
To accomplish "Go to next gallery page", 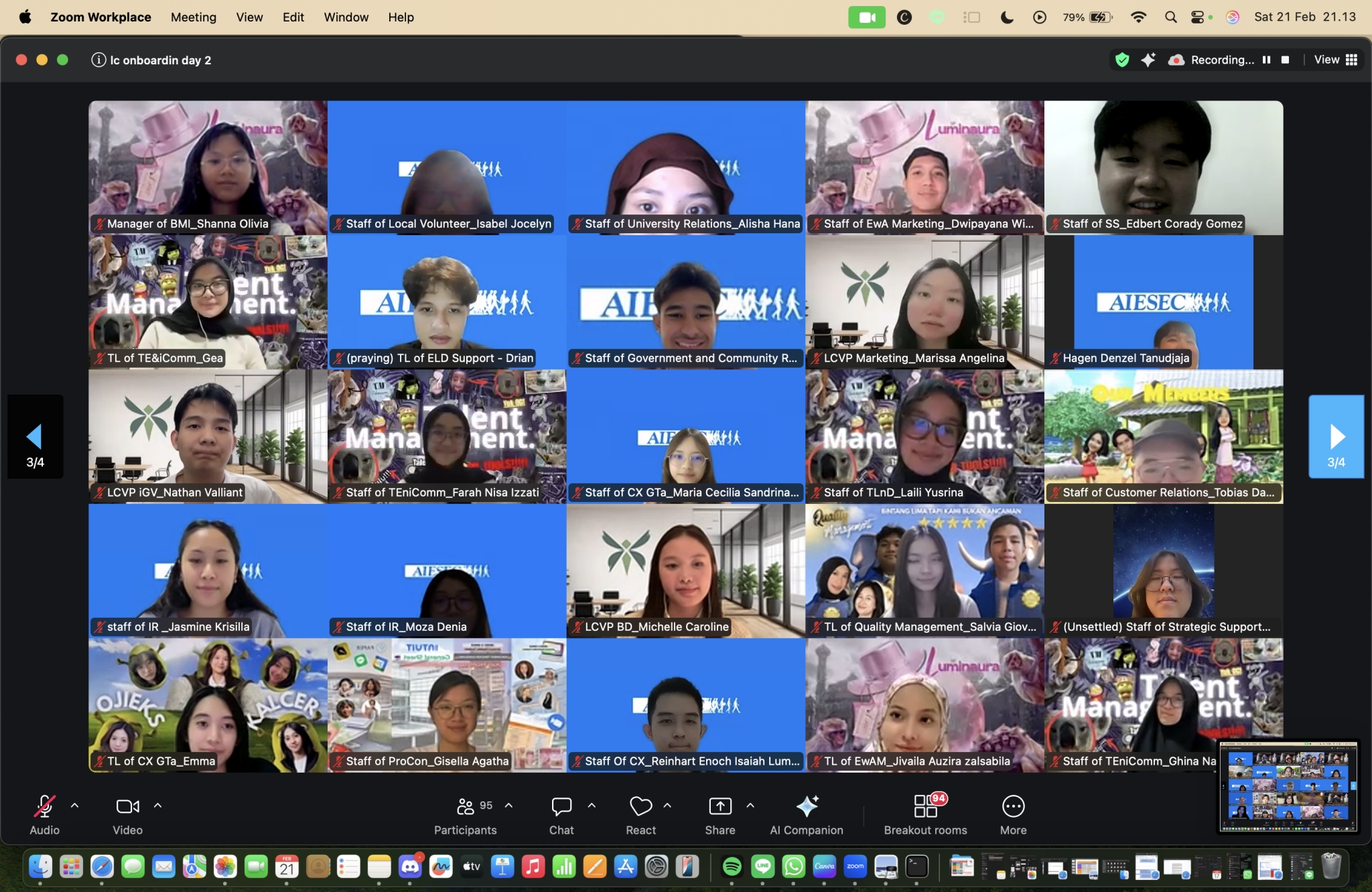I will 1336,437.
